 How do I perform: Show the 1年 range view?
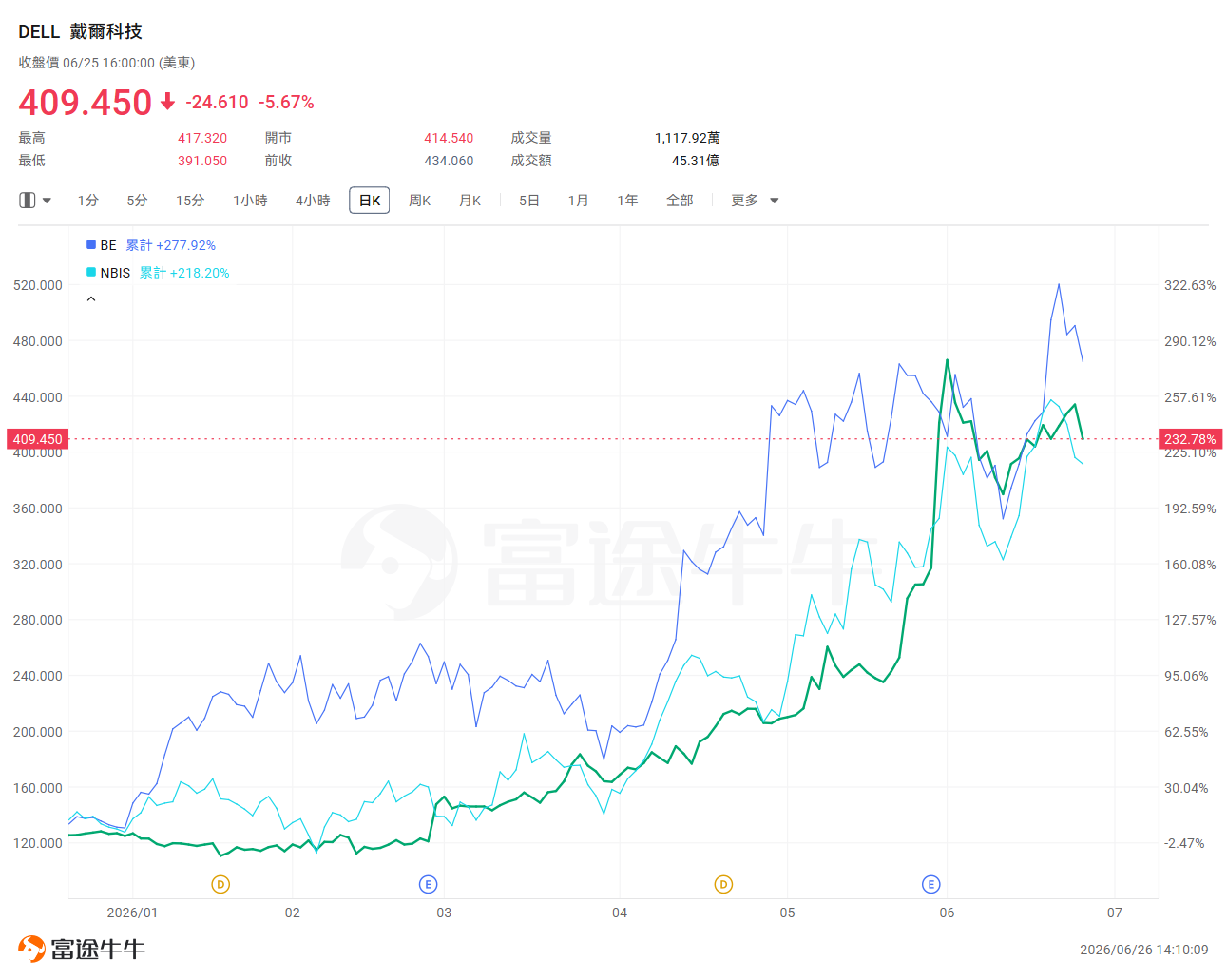pos(627,201)
